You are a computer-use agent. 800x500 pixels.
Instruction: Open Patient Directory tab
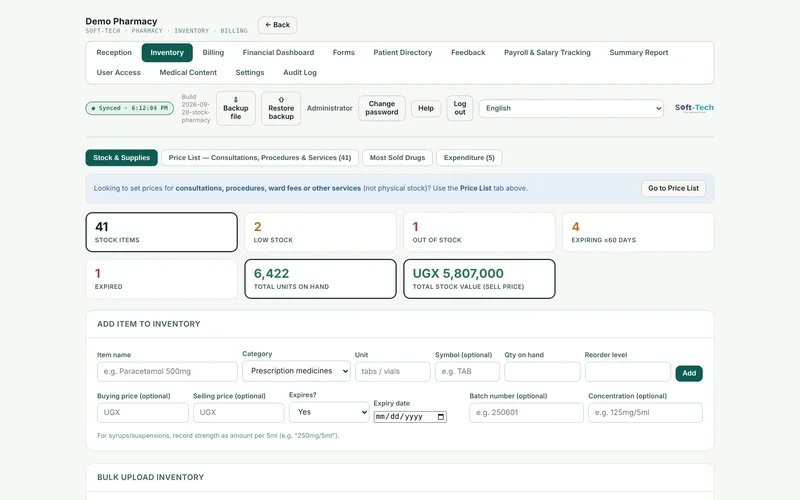[403, 53]
